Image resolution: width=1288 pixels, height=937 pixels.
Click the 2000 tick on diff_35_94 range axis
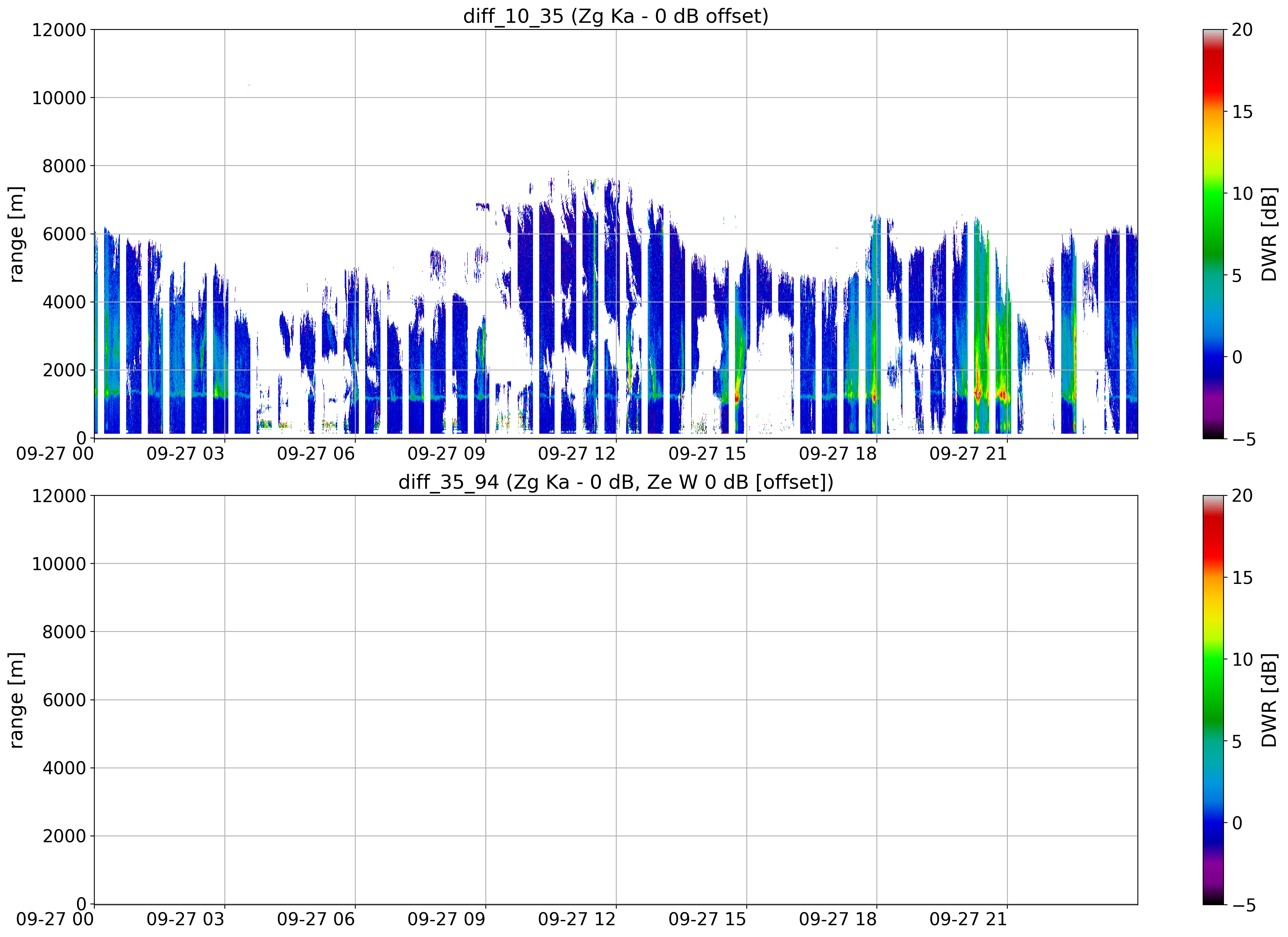click(64, 836)
